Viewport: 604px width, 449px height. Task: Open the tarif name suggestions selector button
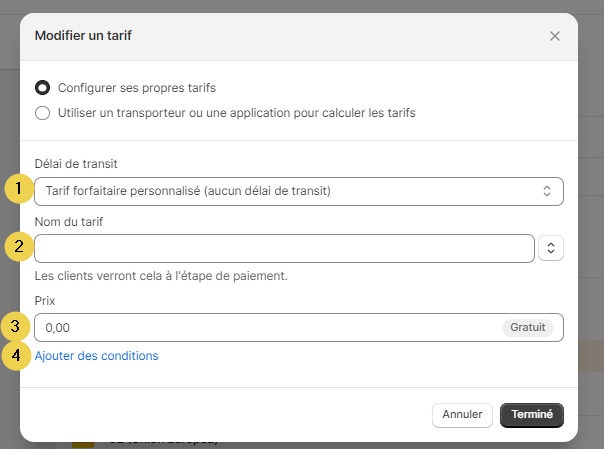(x=551, y=248)
